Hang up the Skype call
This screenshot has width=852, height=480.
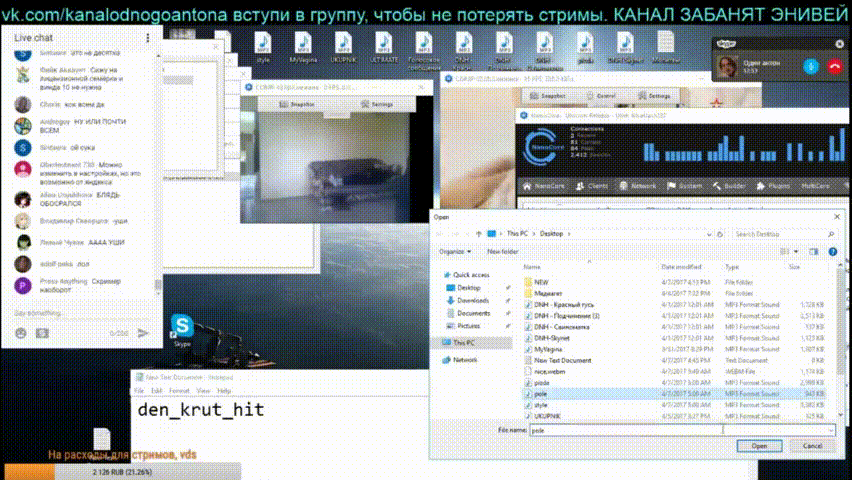tap(835, 66)
